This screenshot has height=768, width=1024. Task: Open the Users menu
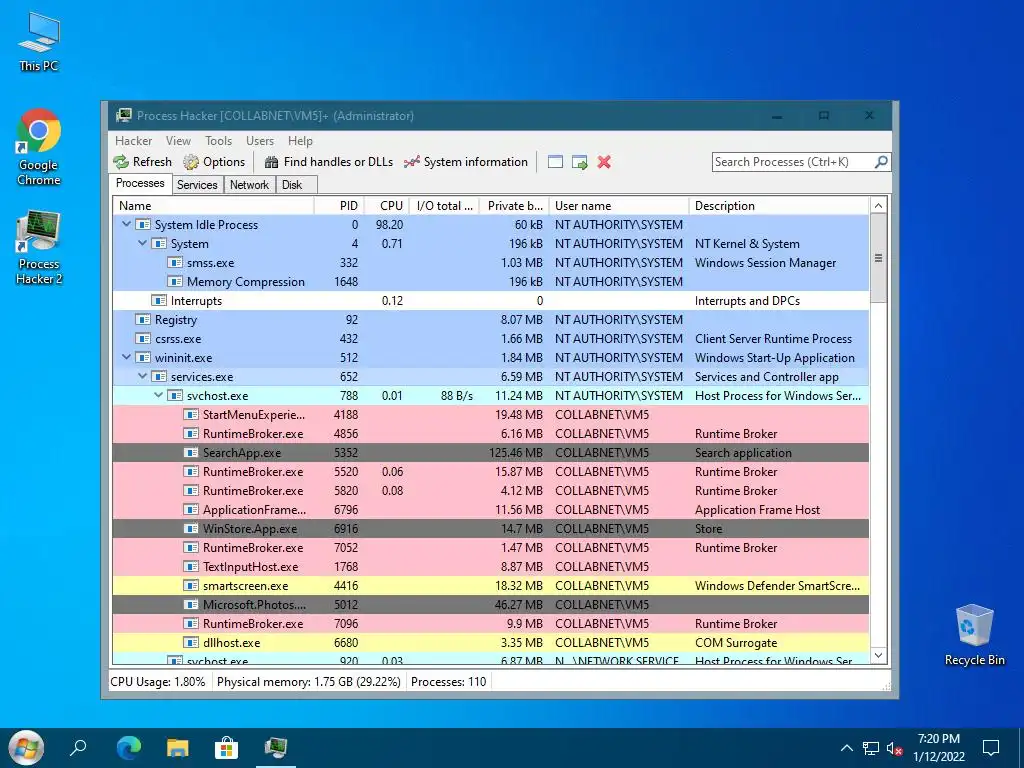point(260,141)
